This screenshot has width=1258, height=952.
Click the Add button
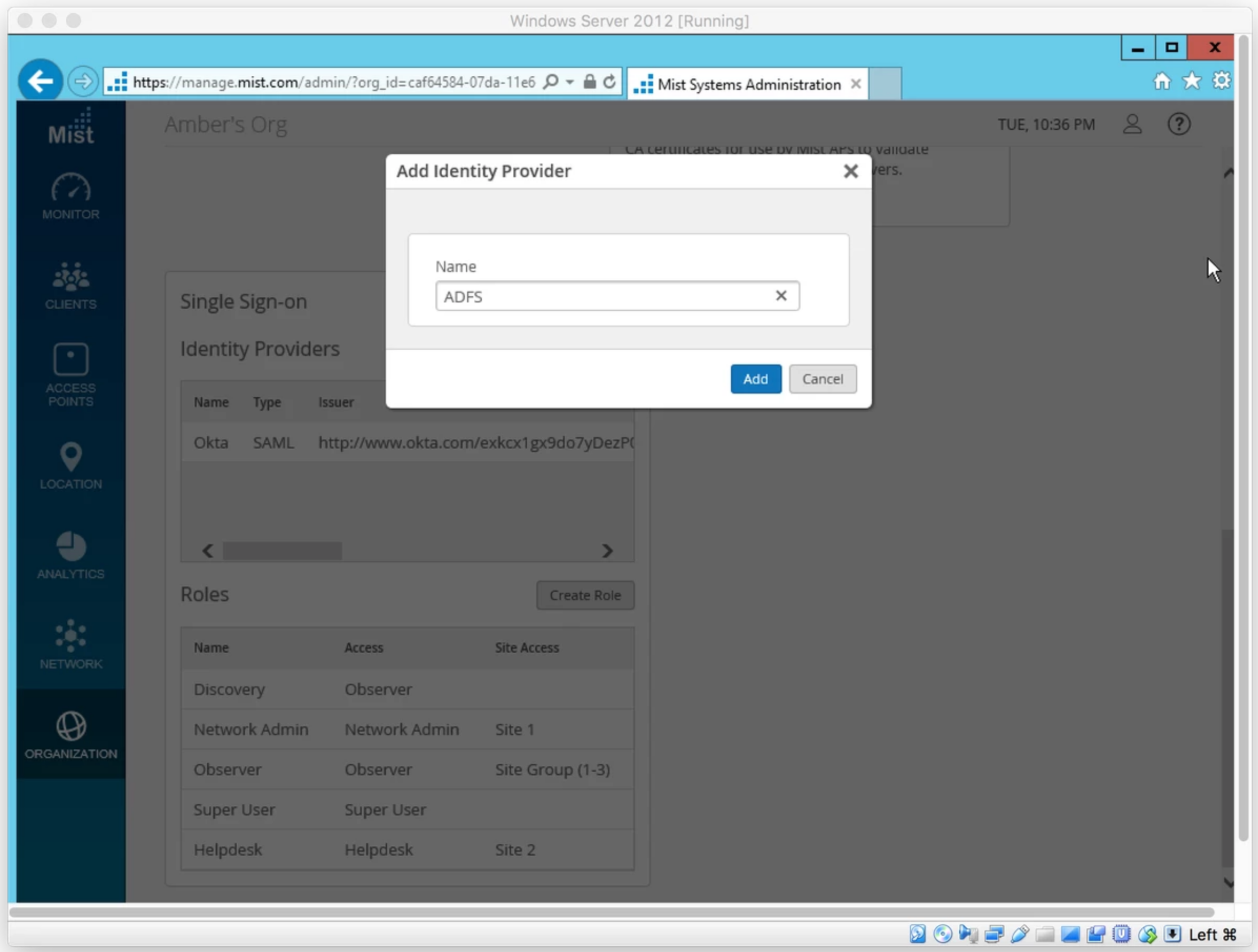755,379
